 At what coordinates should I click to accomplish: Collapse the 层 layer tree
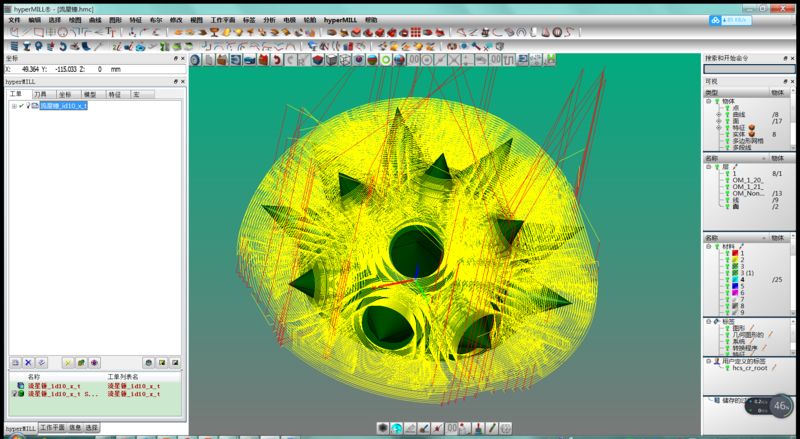pos(708,167)
